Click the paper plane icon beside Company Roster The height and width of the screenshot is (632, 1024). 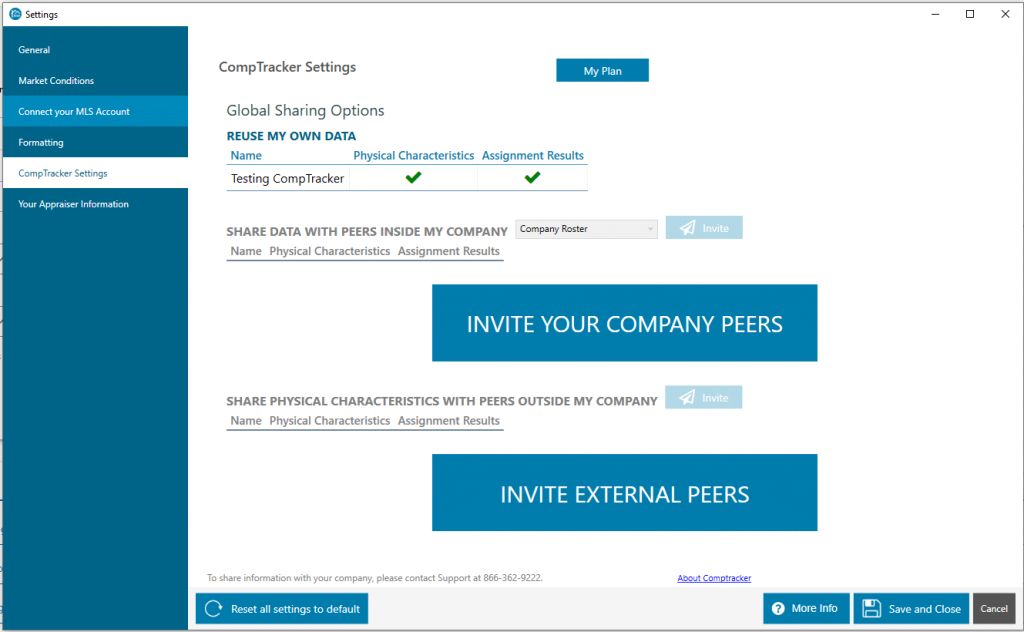pos(688,228)
